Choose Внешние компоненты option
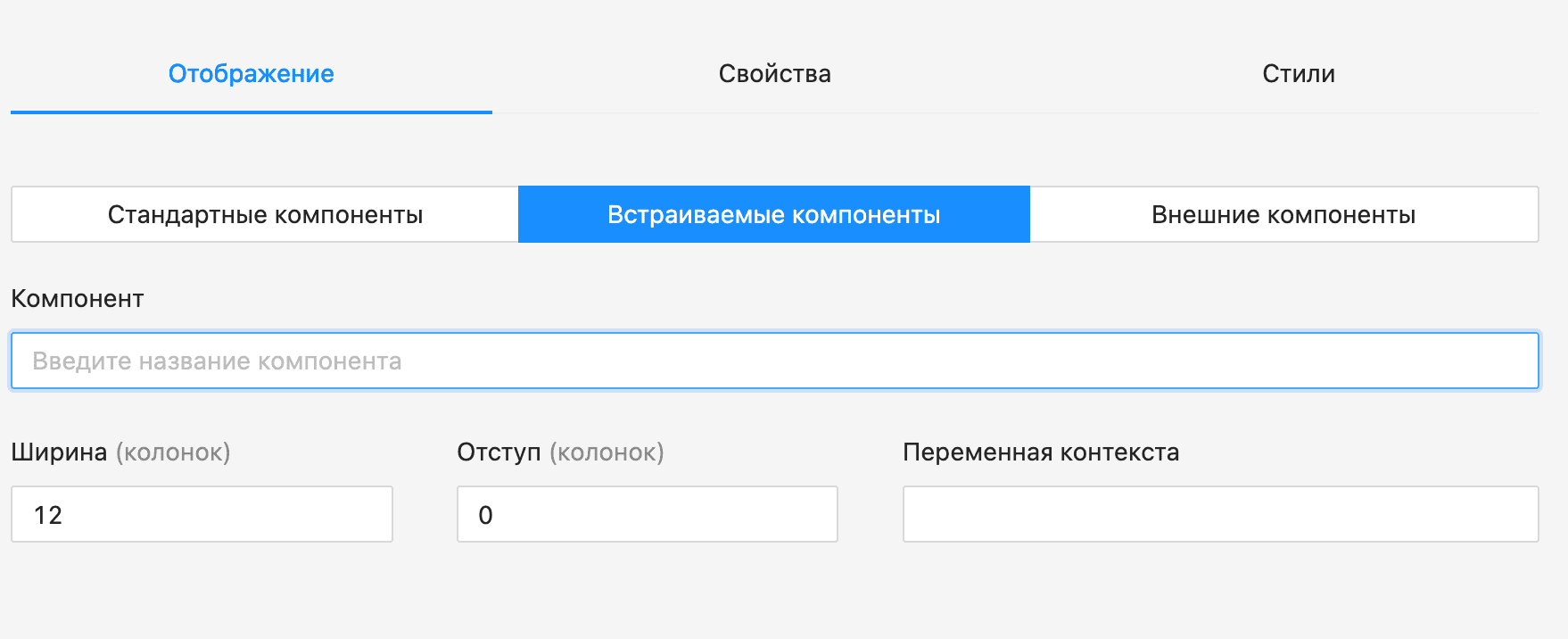 1284,214
